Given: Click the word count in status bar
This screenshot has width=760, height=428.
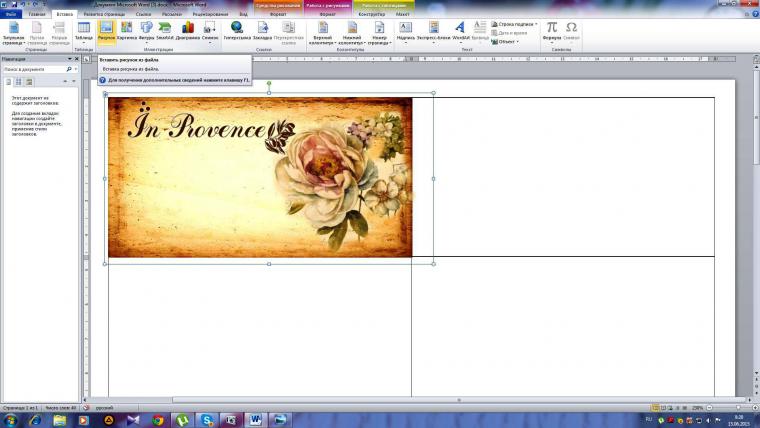Looking at the screenshot, I should [x=61, y=408].
